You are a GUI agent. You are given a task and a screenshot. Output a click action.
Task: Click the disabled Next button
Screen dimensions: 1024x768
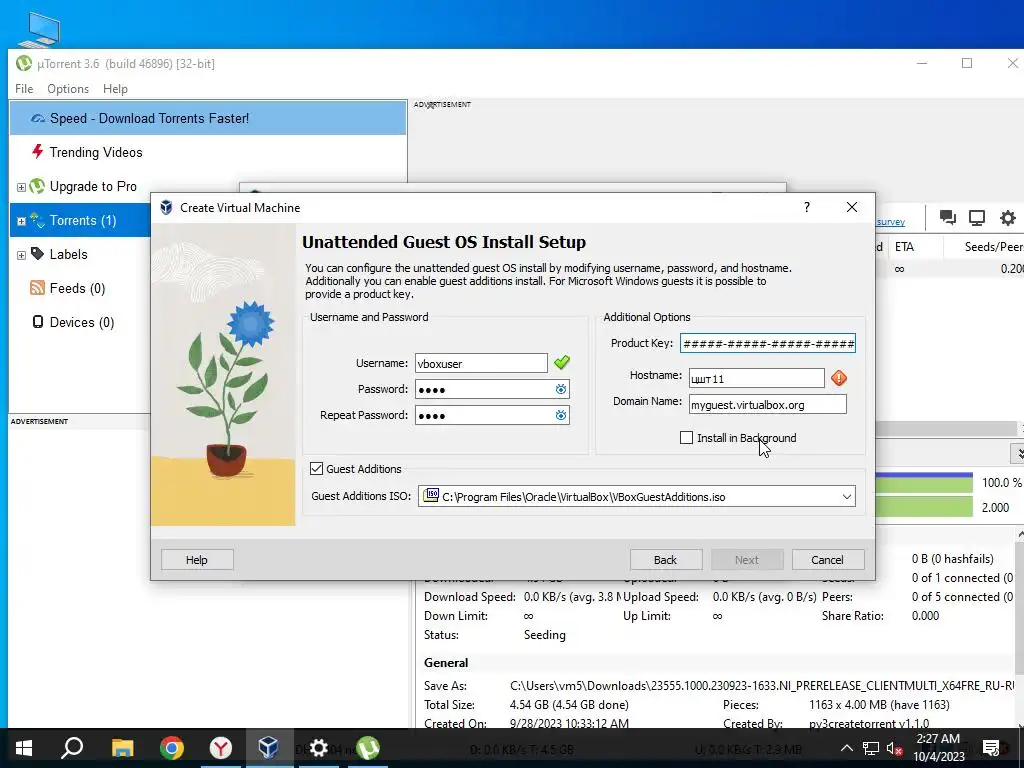coord(747,560)
